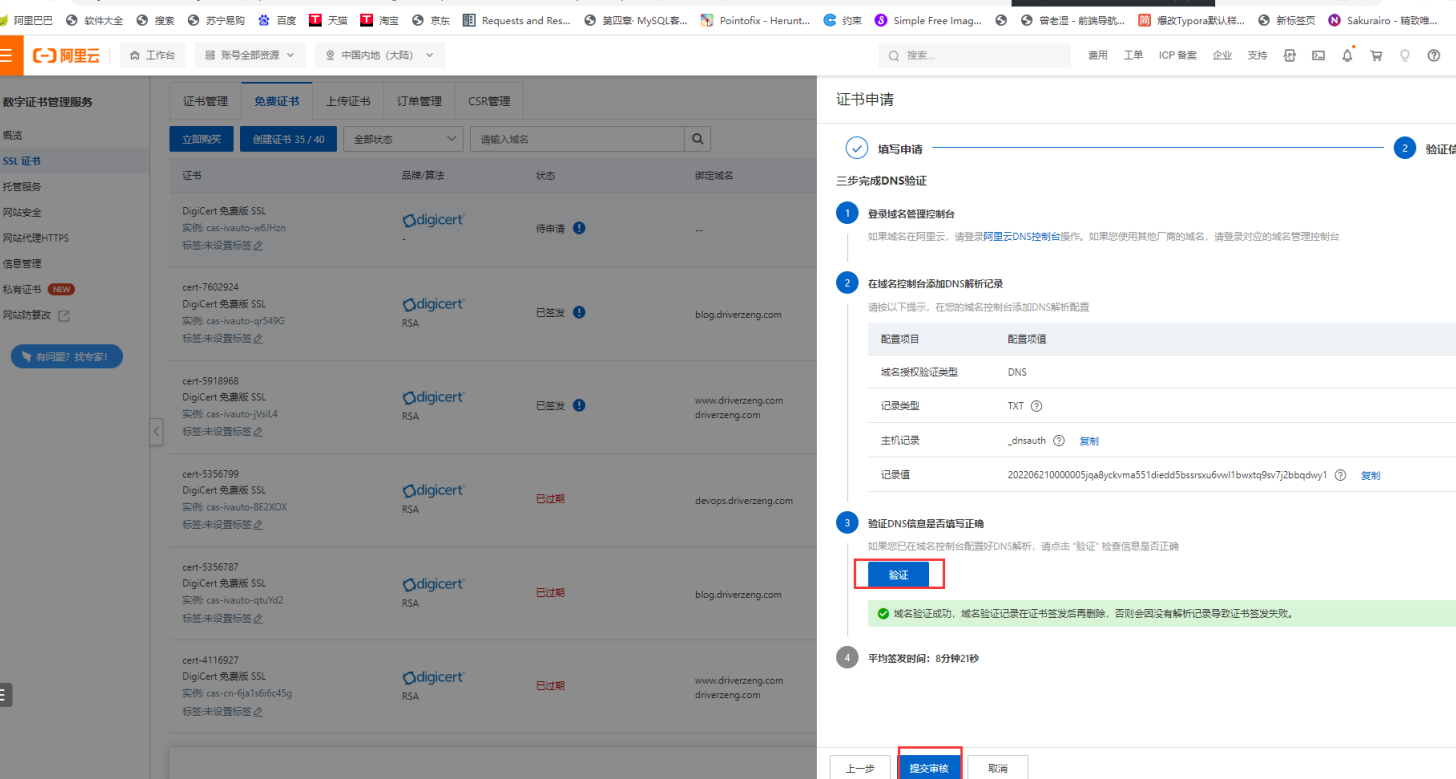Image resolution: width=1456 pixels, height=779 pixels.
Task: Switch to CSR管理 tab
Action: pyautogui.click(x=489, y=101)
